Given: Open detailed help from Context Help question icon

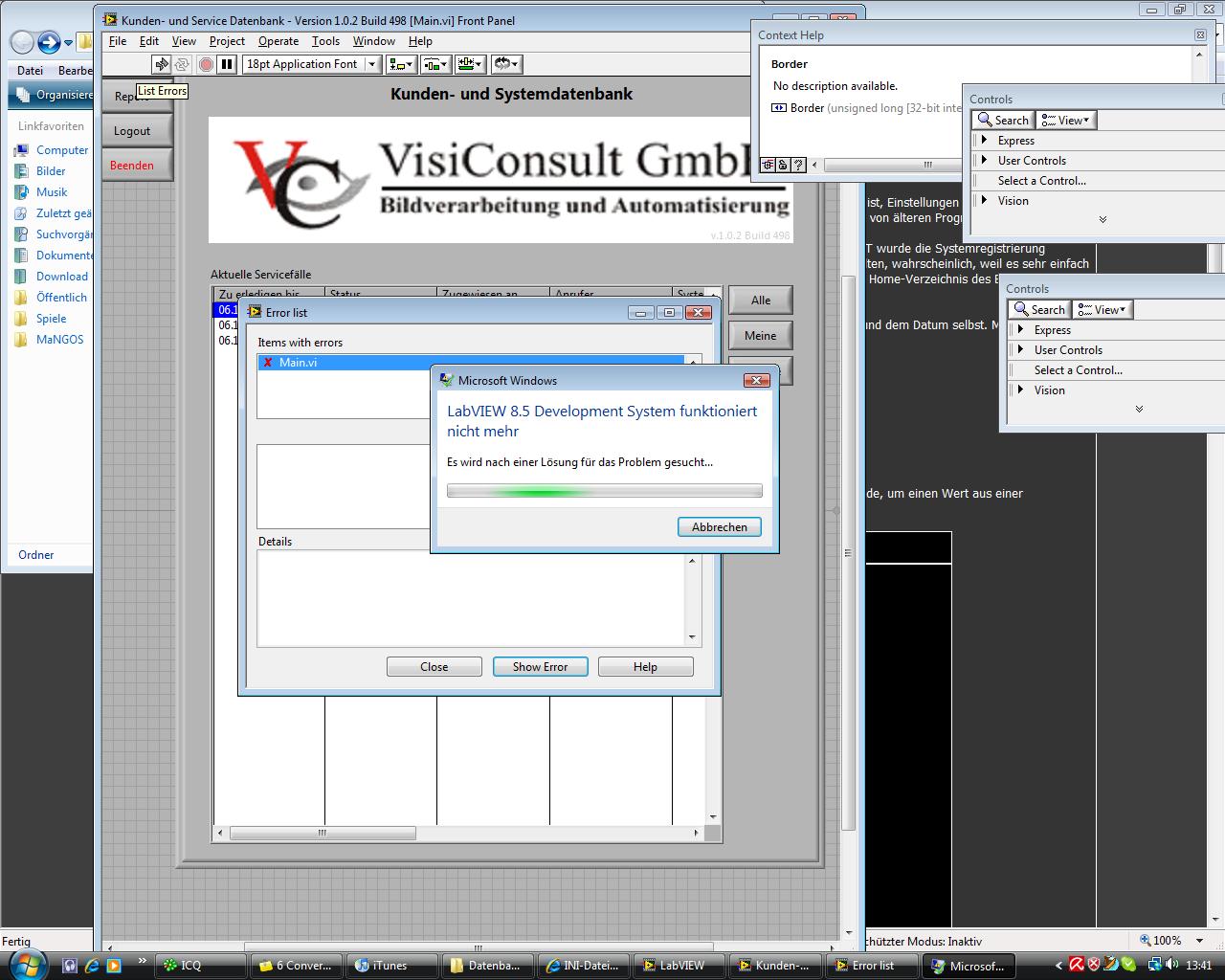Looking at the screenshot, I should pyautogui.click(x=798, y=165).
